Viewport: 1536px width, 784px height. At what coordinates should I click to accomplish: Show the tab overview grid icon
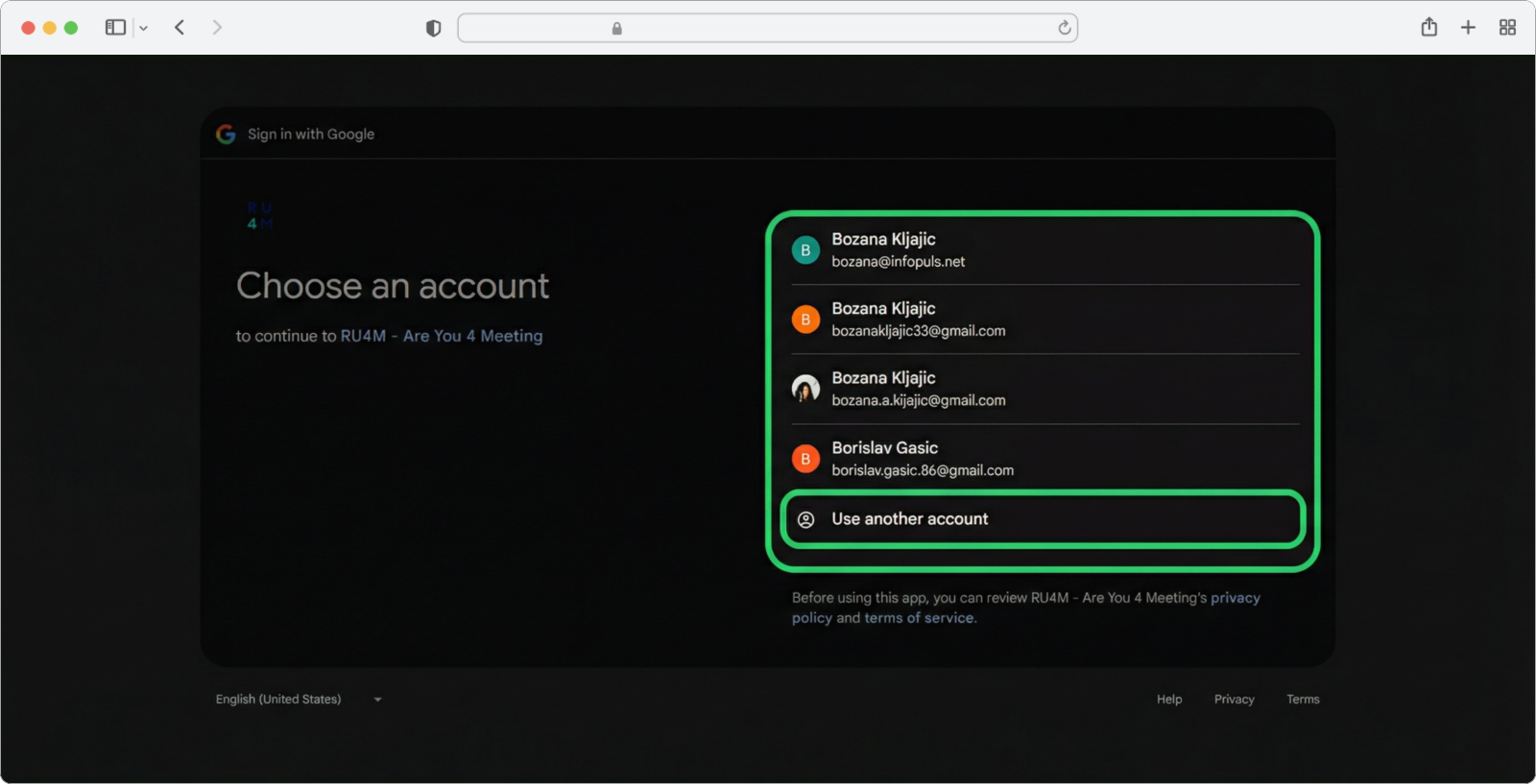coord(1507,28)
